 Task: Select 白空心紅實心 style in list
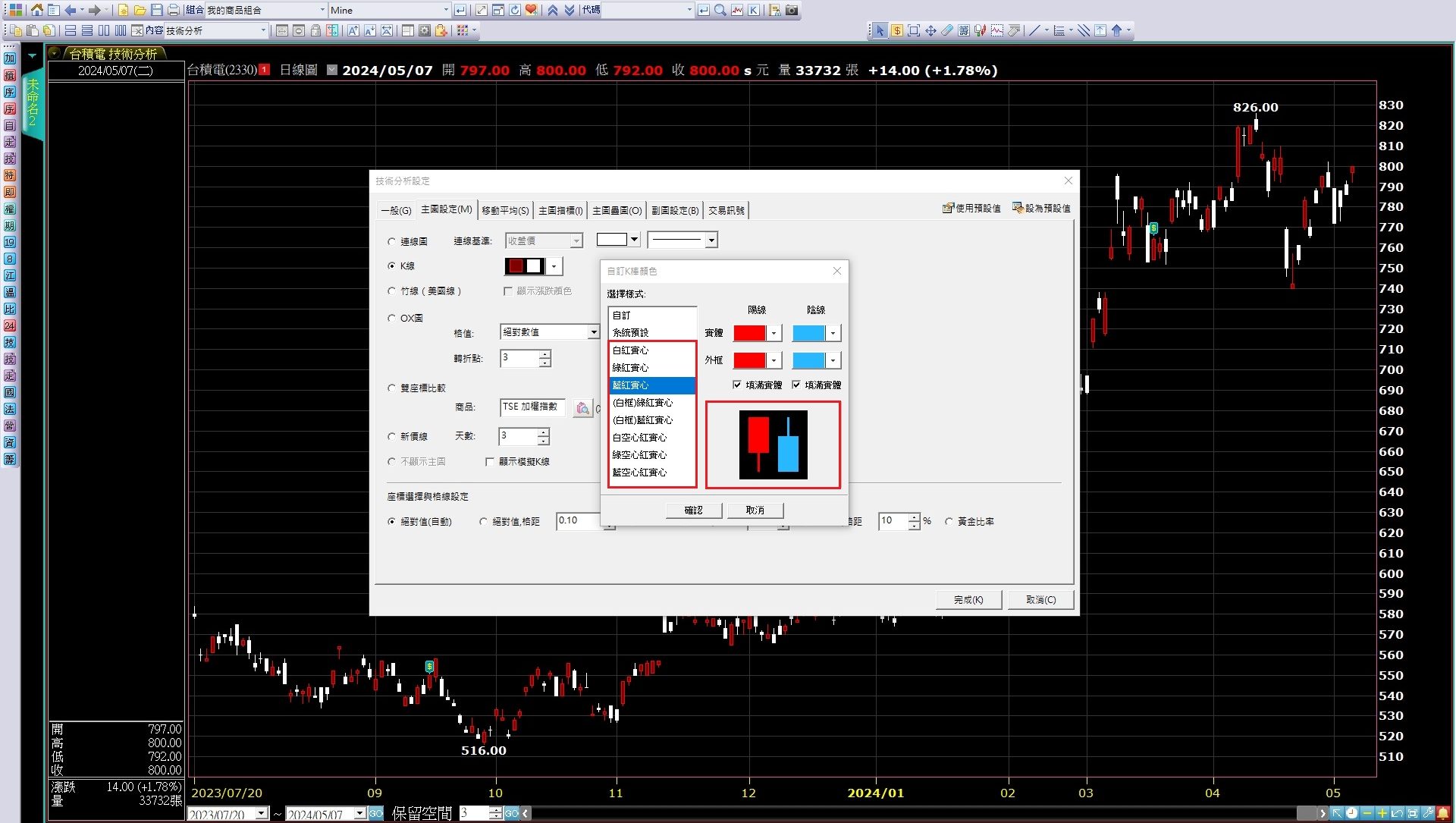pyautogui.click(x=639, y=438)
